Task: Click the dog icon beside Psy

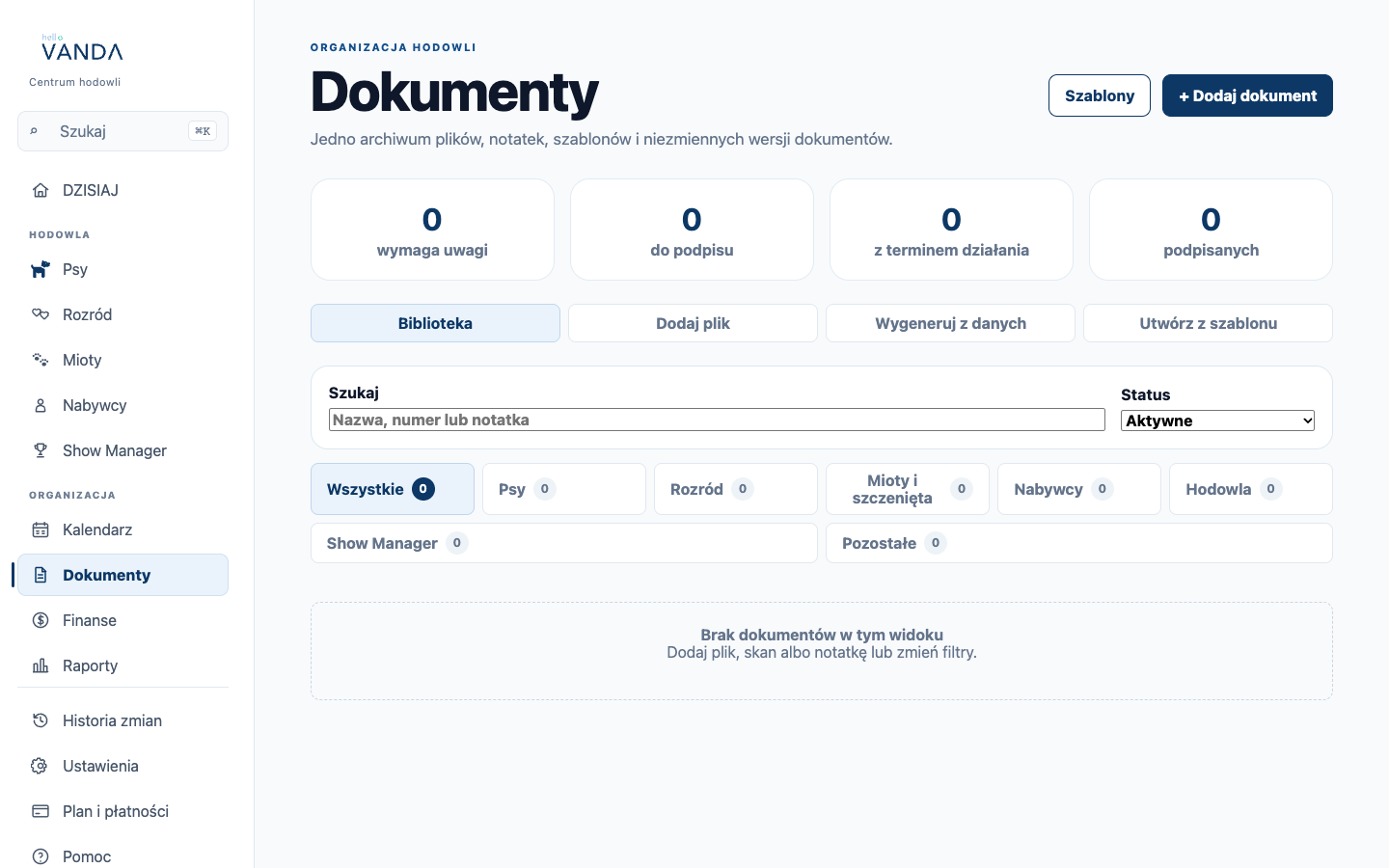Action: coord(41,269)
